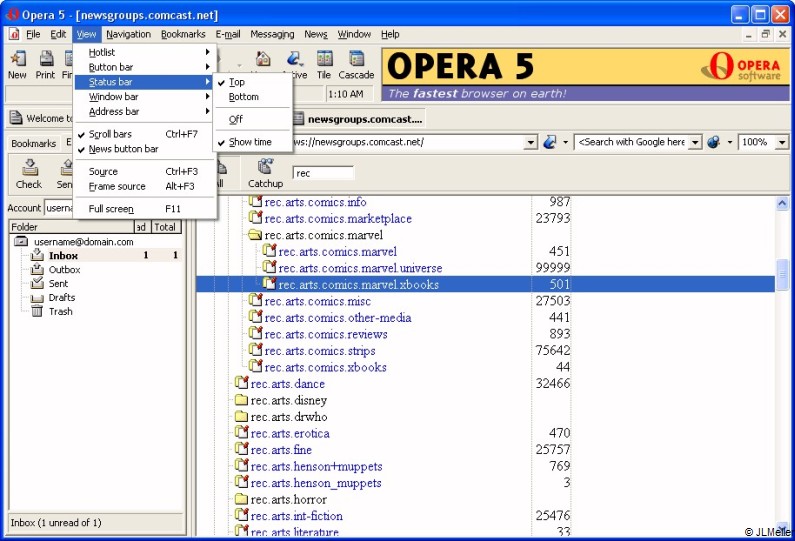Screen dimensions: 795x541
Task: Click the Print toolbar icon
Action: pyautogui.click(x=46, y=59)
